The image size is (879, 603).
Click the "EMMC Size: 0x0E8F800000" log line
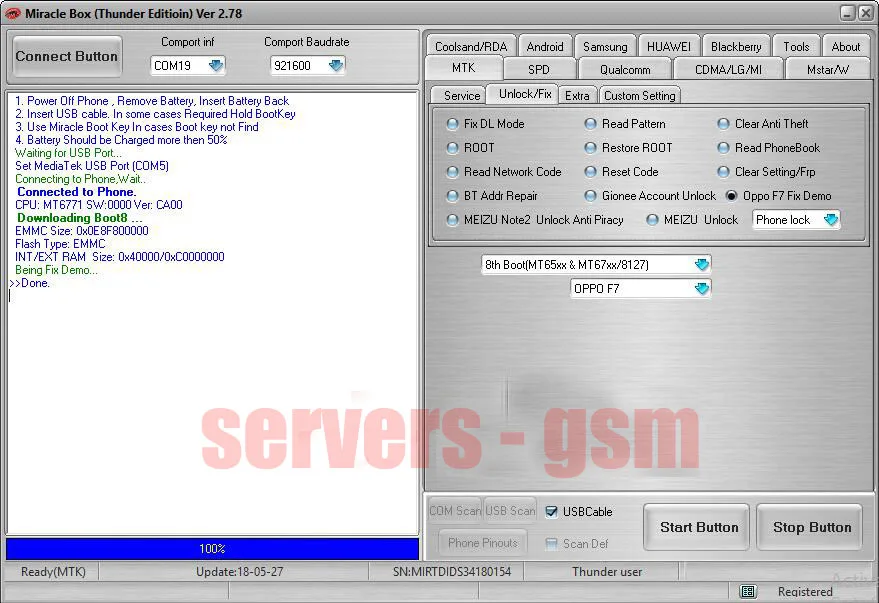(x=82, y=231)
